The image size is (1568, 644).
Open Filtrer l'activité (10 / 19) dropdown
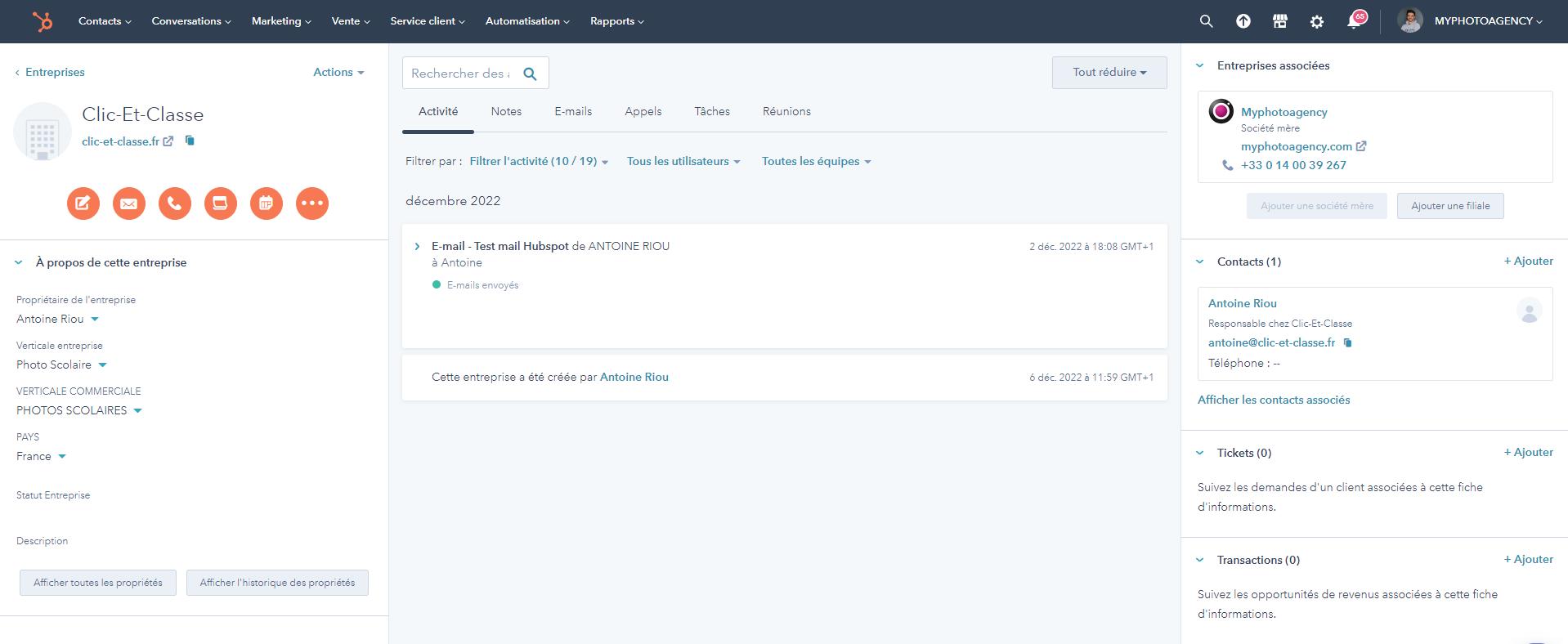pos(539,162)
